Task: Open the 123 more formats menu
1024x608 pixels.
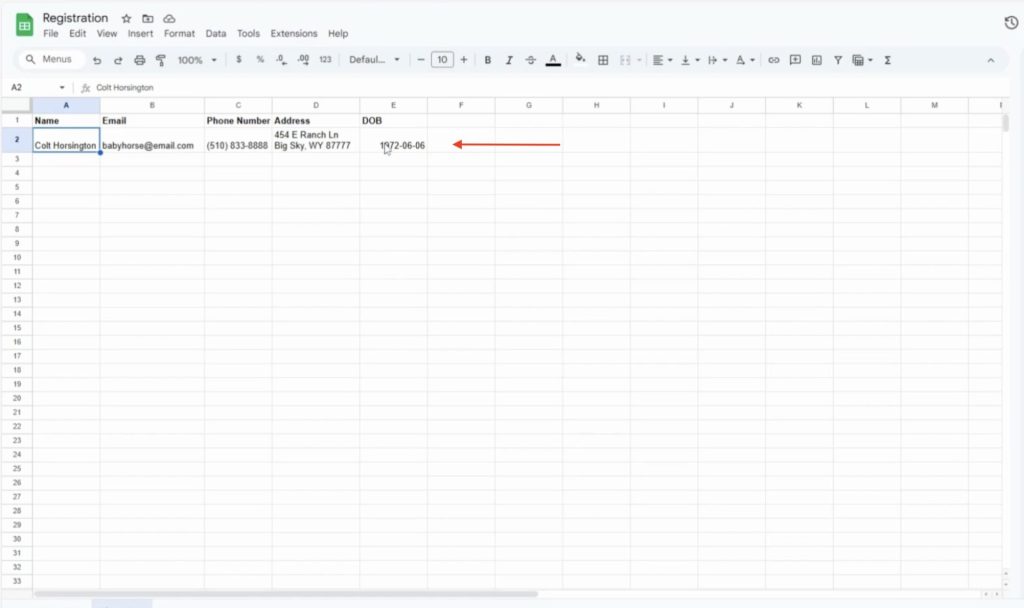Action: (x=325, y=59)
